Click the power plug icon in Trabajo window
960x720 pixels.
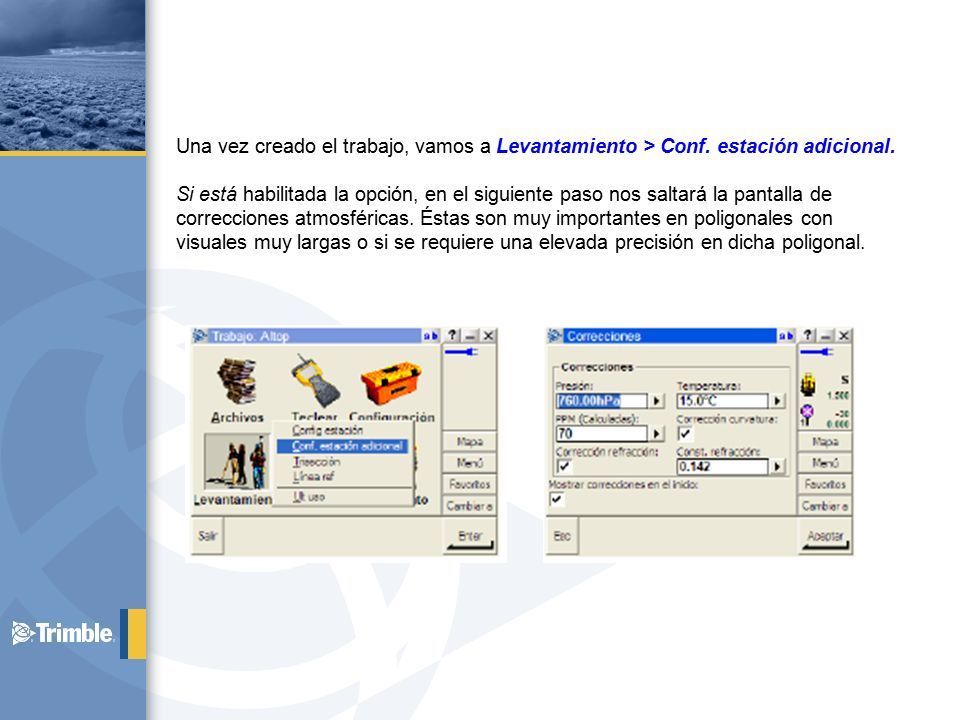click(x=461, y=352)
